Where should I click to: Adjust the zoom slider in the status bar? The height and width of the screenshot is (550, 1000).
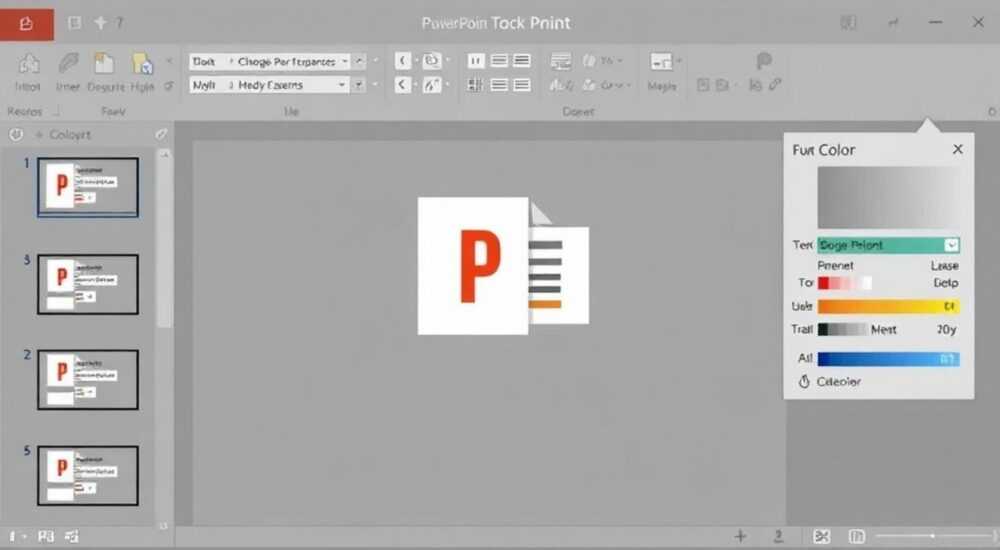934,536
